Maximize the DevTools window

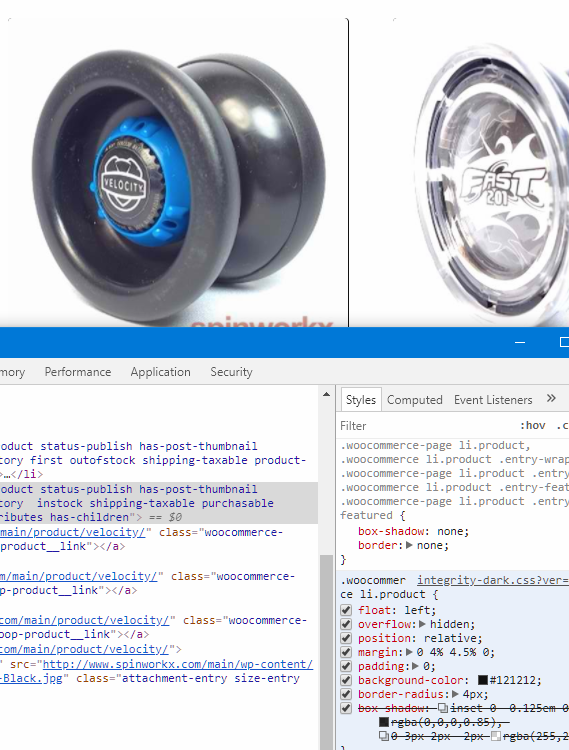point(563,342)
